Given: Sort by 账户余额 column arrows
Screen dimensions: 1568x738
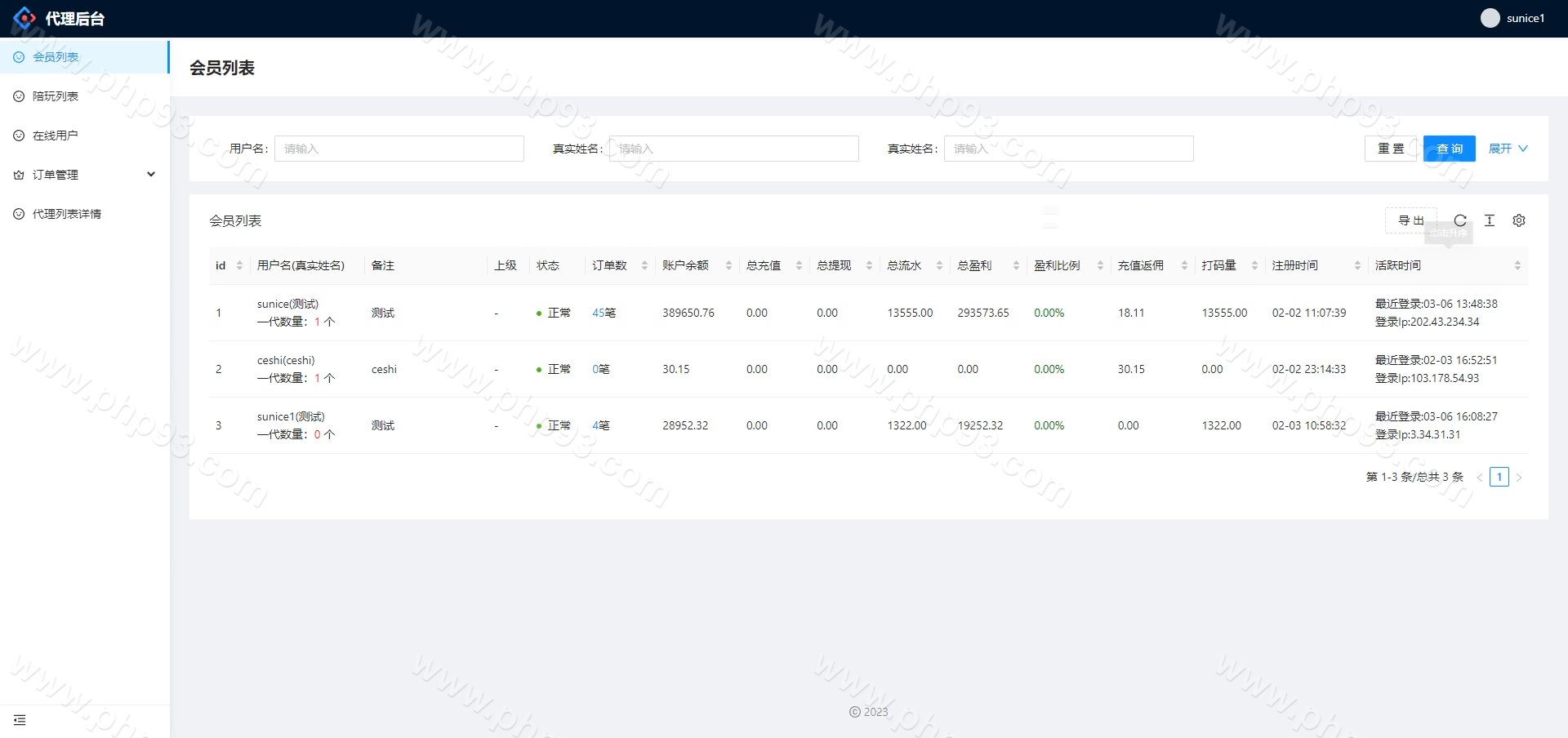Looking at the screenshot, I should 728,265.
